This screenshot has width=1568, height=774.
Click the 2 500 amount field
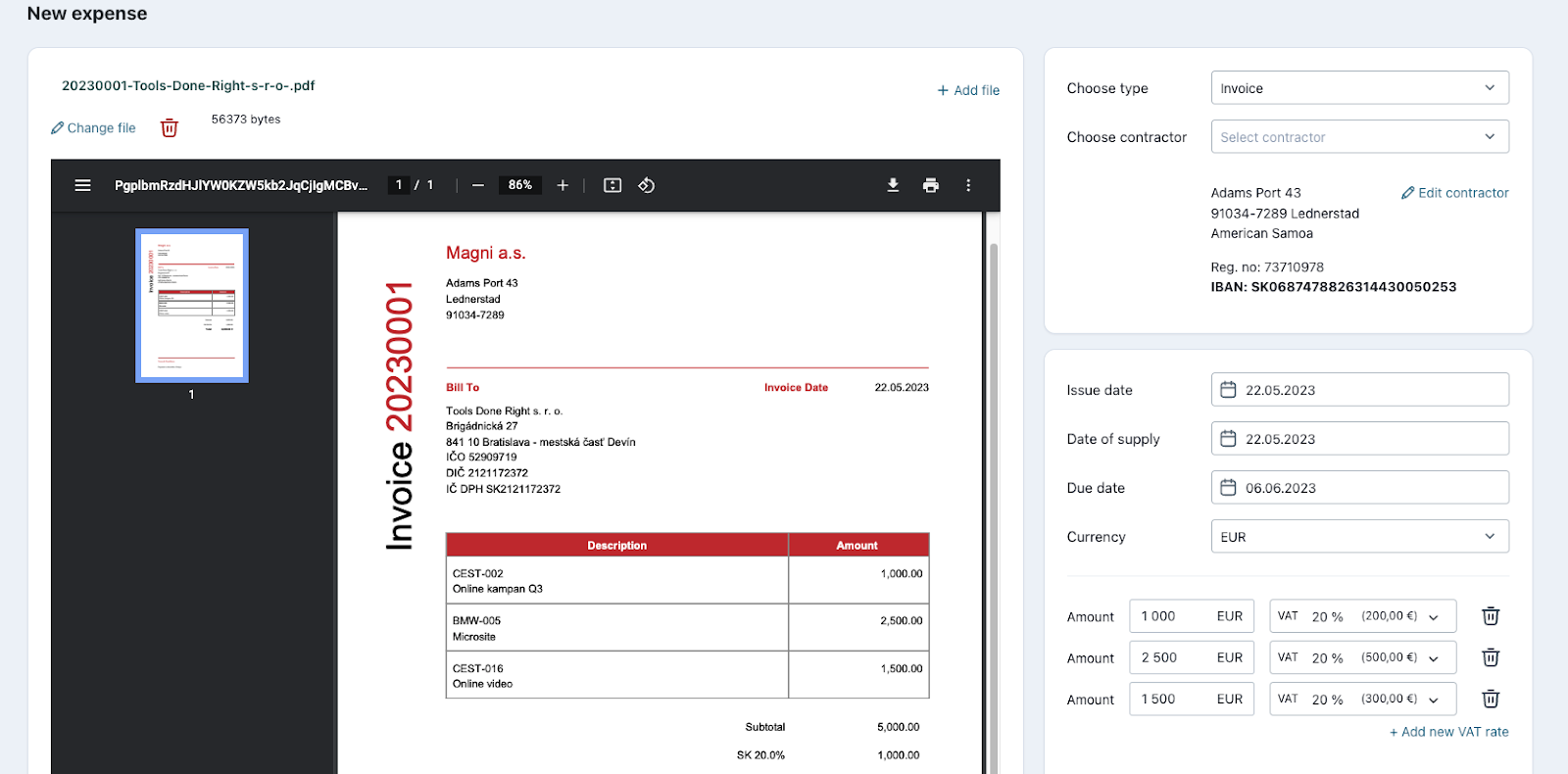(1192, 657)
